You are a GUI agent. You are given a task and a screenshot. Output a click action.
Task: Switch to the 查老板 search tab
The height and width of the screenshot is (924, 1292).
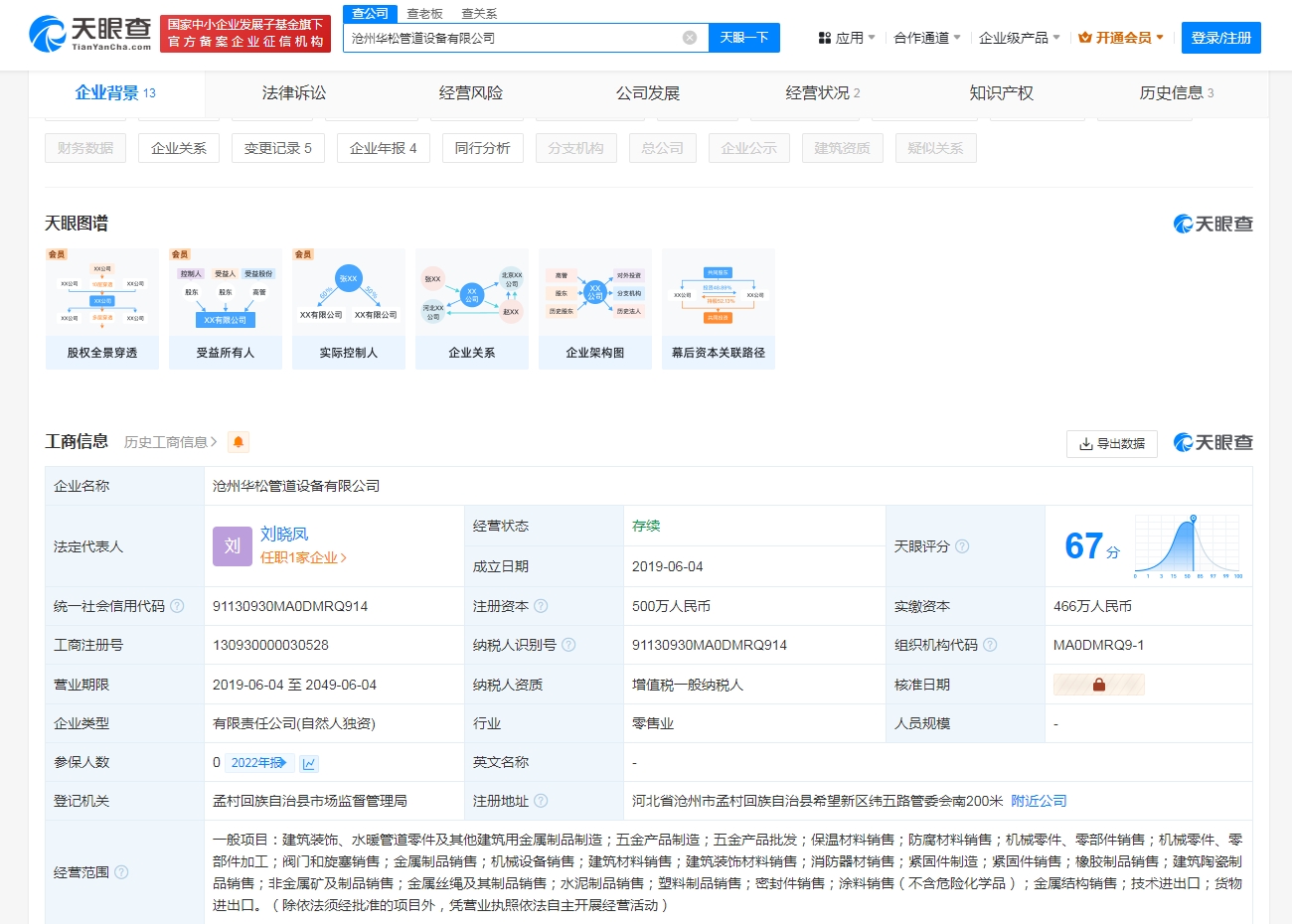tap(424, 14)
